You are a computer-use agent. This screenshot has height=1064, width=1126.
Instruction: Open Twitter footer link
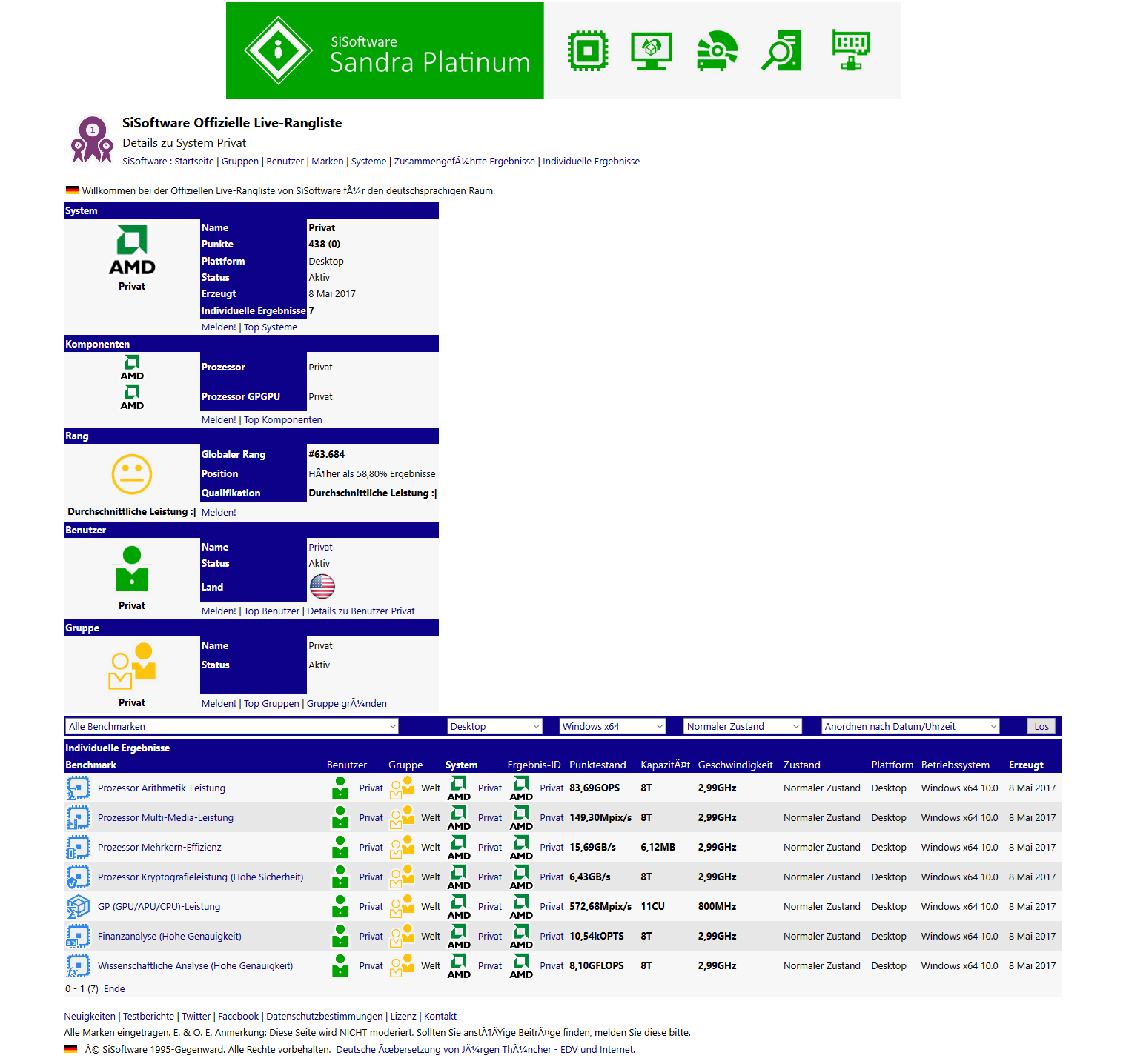point(196,1016)
